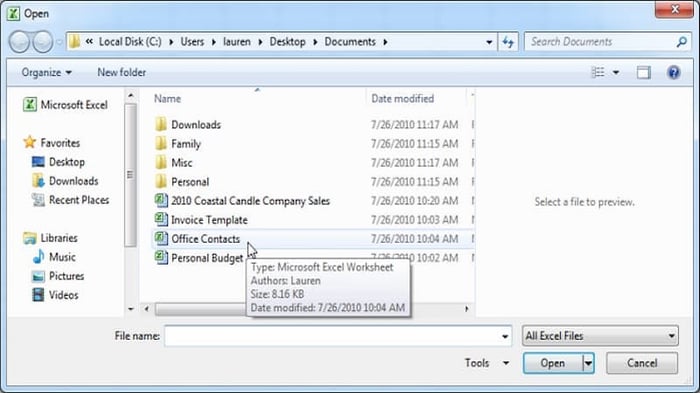Click the Music library note icon
The width and height of the screenshot is (700, 393).
(x=38, y=257)
